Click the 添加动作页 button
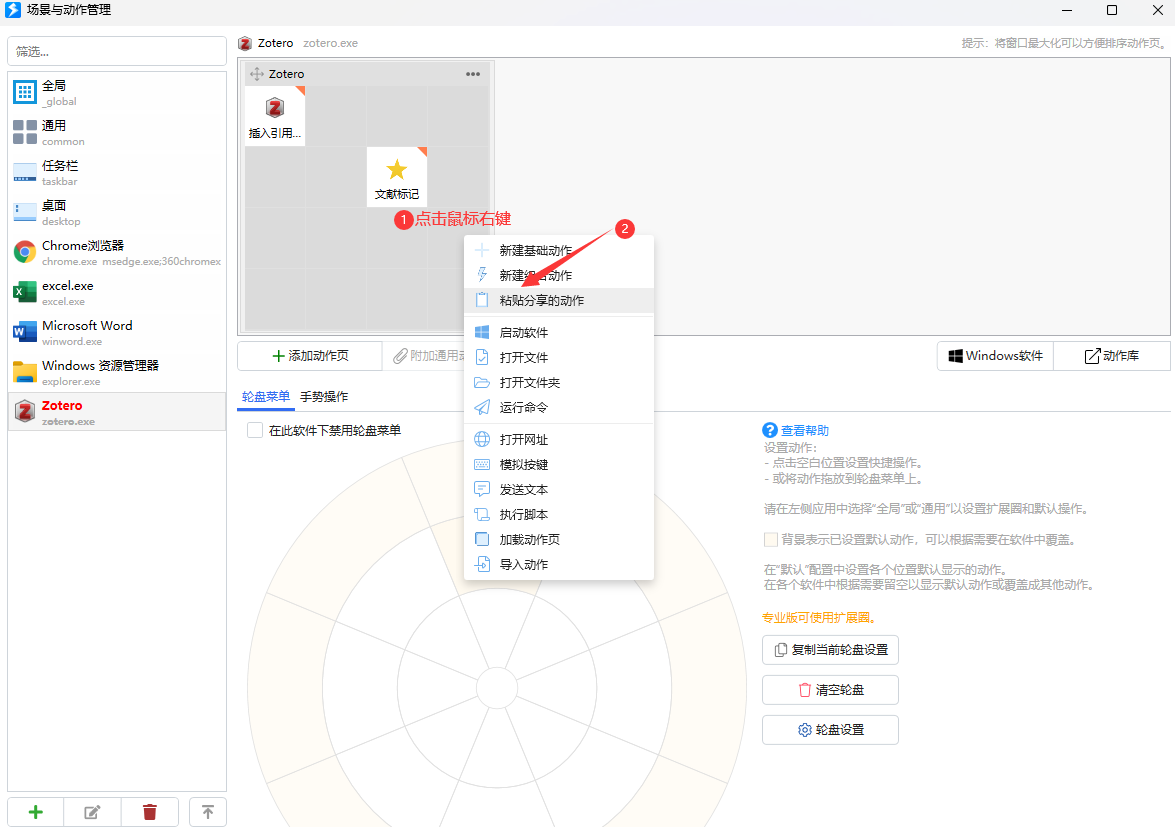This screenshot has height=835, width=1175. pos(309,356)
